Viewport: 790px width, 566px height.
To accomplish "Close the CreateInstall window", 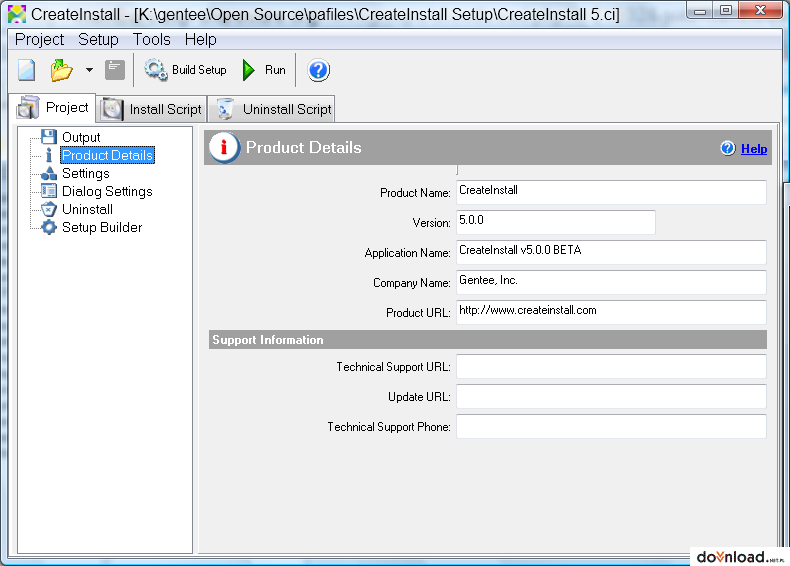I will pos(761,11).
